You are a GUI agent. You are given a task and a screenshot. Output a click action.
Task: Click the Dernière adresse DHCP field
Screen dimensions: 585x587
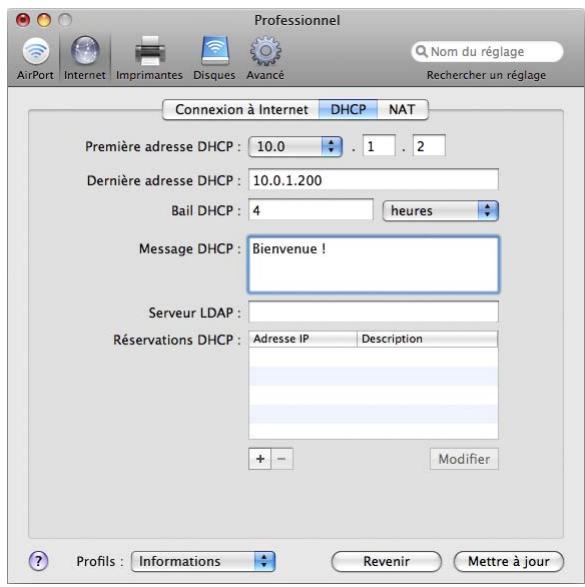374,180
